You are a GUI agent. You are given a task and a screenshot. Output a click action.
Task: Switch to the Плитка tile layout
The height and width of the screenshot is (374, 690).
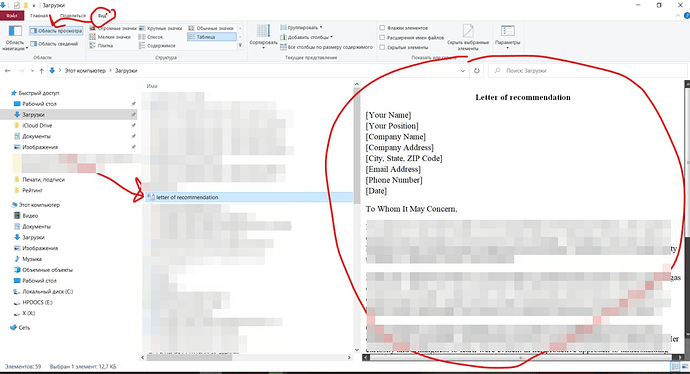point(102,45)
